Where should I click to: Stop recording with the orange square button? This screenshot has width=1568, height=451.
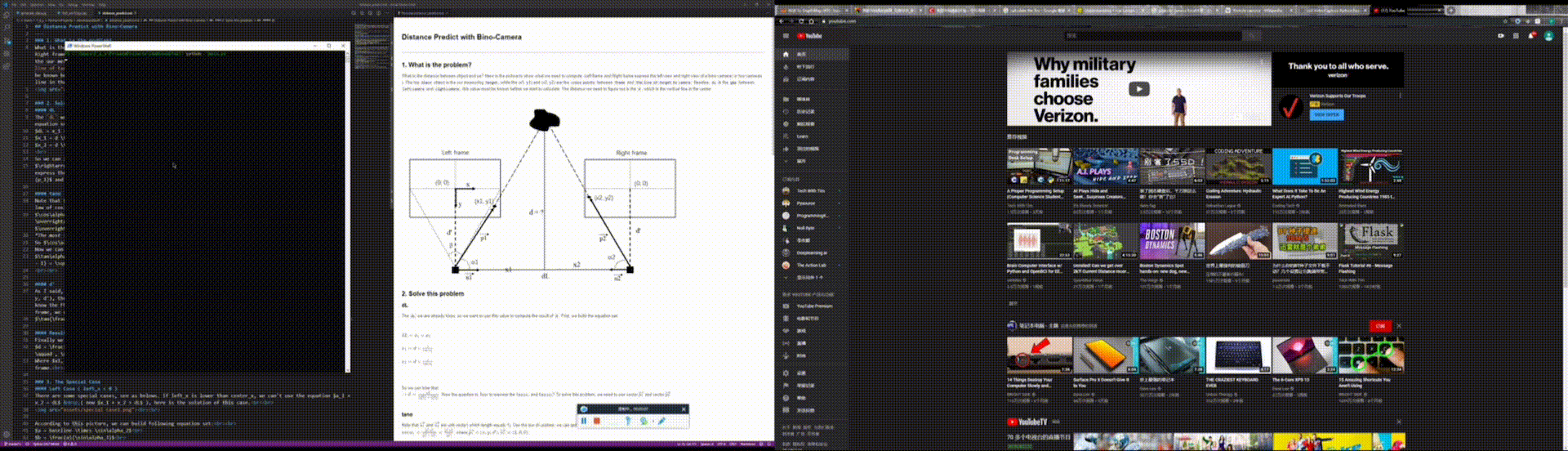[597, 421]
